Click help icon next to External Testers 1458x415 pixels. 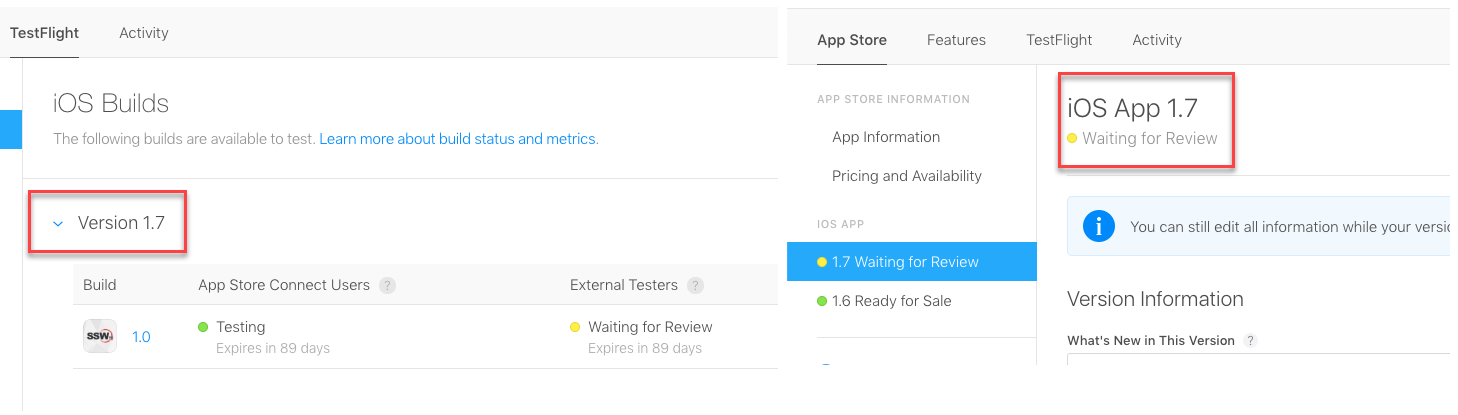696,286
